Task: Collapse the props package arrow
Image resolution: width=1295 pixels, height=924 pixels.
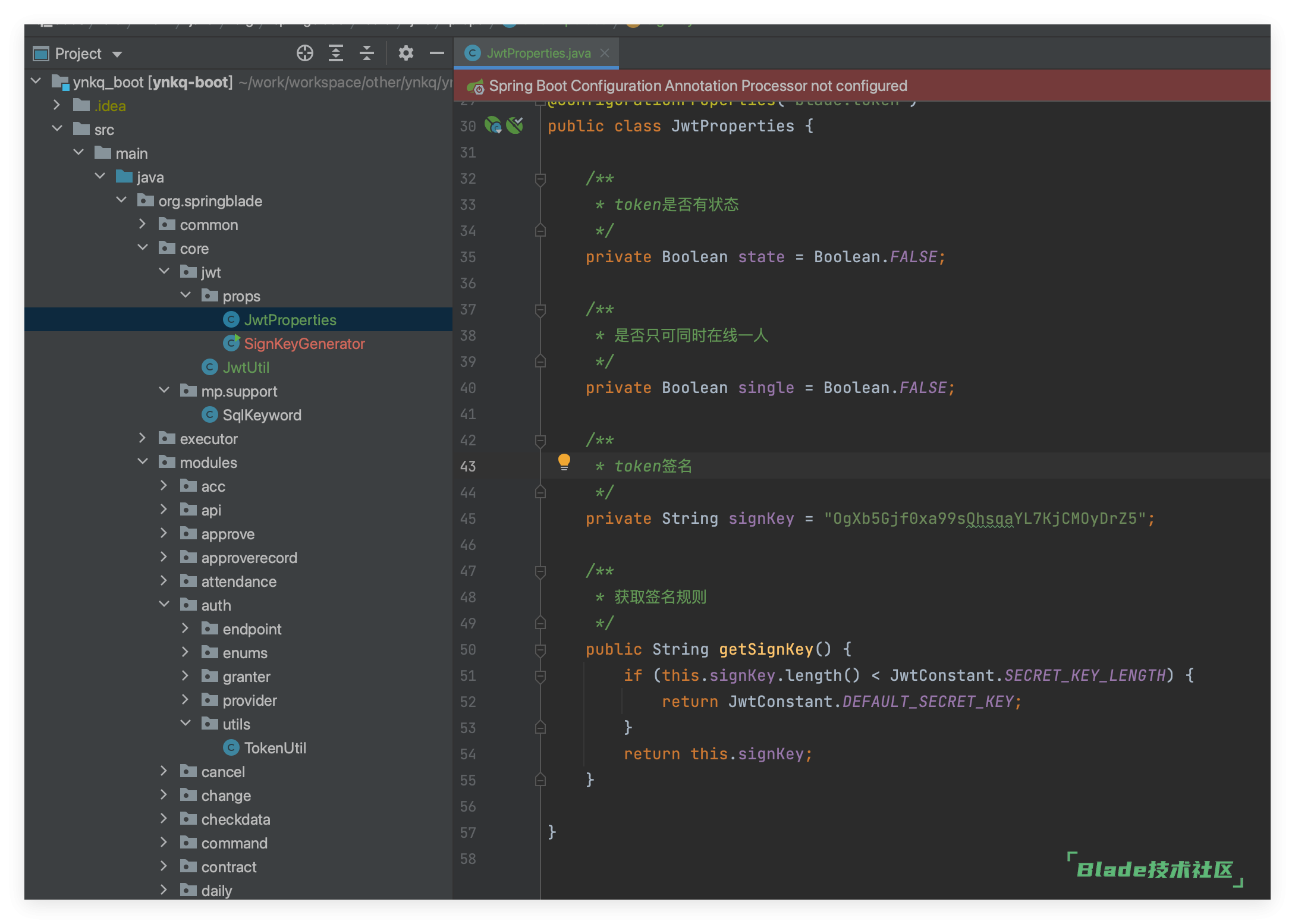Action: point(186,295)
